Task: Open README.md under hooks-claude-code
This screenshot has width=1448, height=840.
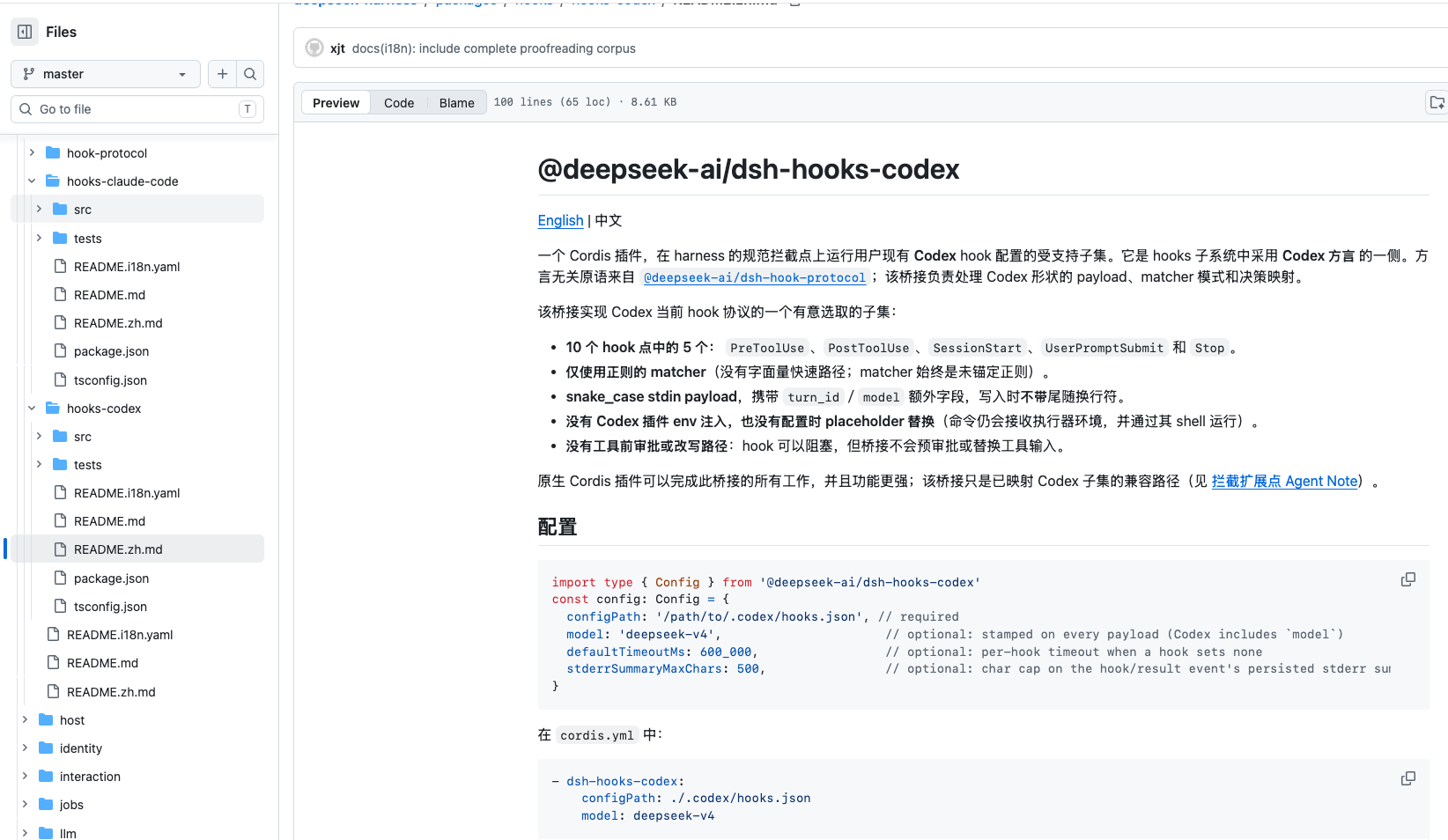Action: 109,294
